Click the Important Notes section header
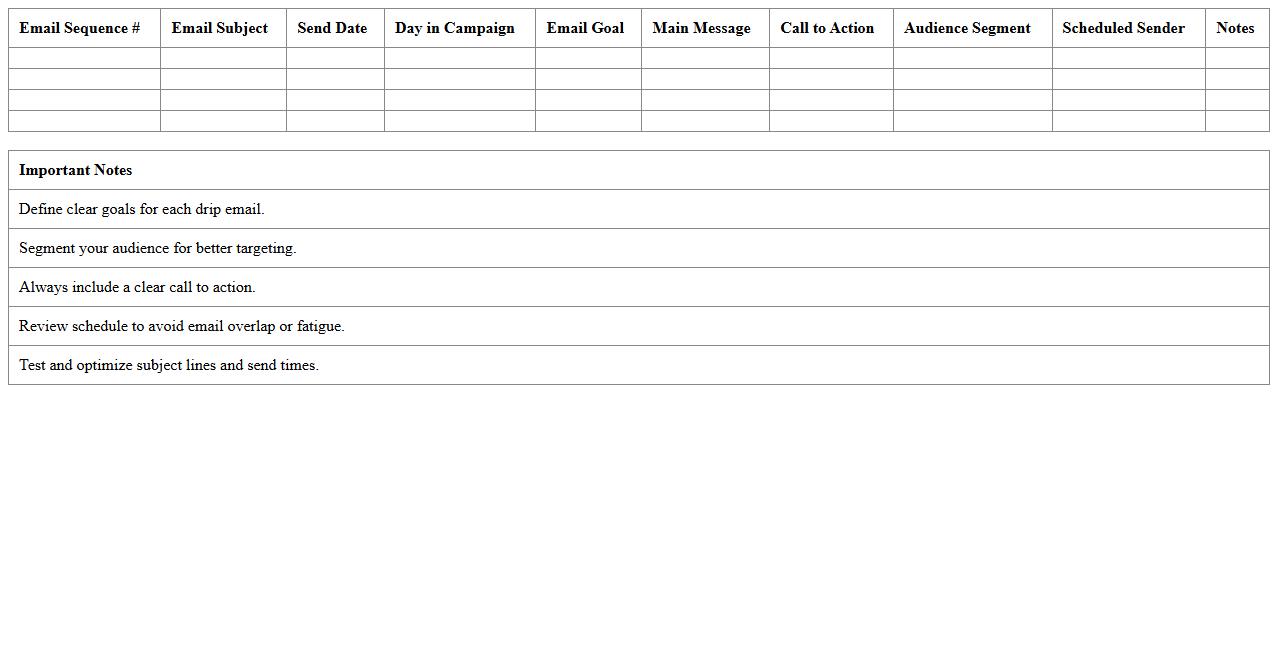Screen dimensions: 1278x650 pos(75,170)
